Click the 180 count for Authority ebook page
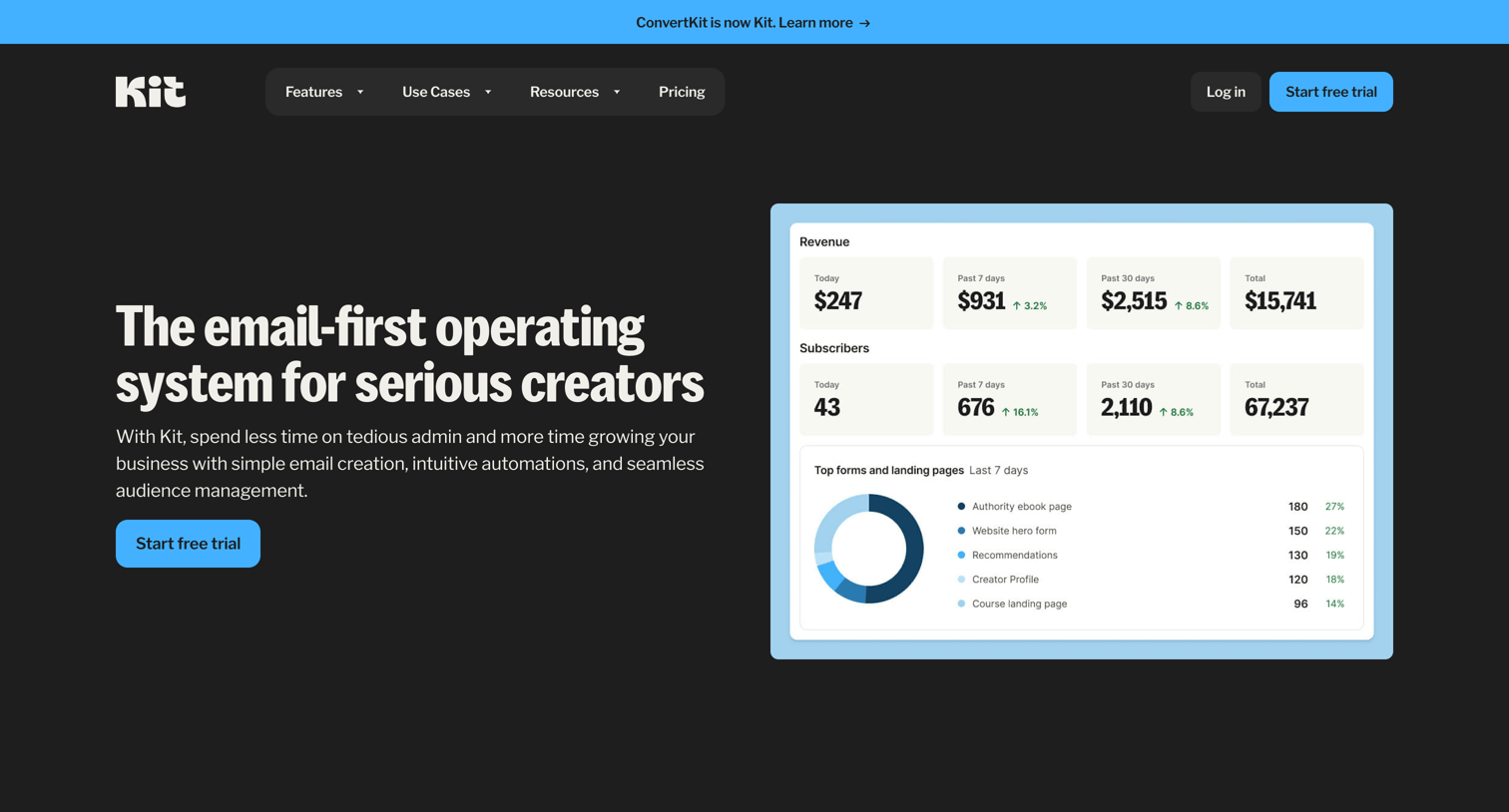Viewport: 1509px width, 812px height. tap(1297, 507)
